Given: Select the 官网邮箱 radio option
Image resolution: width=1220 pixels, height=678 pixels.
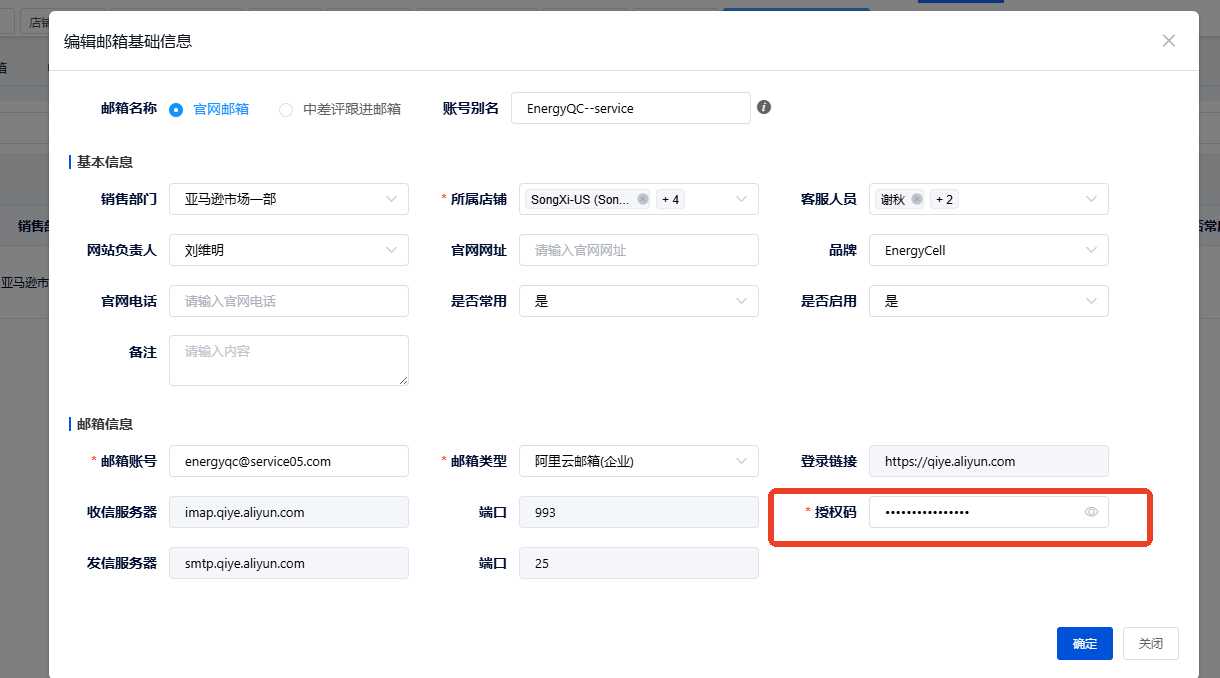Looking at the screenshot, I should pos(176,109).
